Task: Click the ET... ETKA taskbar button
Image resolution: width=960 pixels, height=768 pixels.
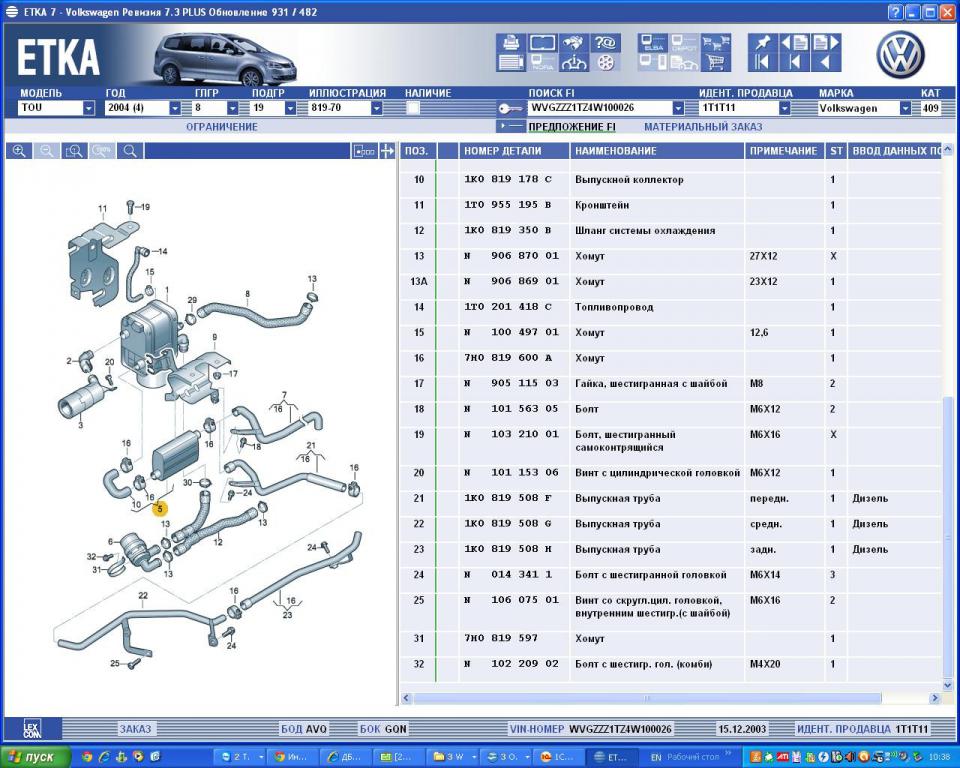Action: 612,757
